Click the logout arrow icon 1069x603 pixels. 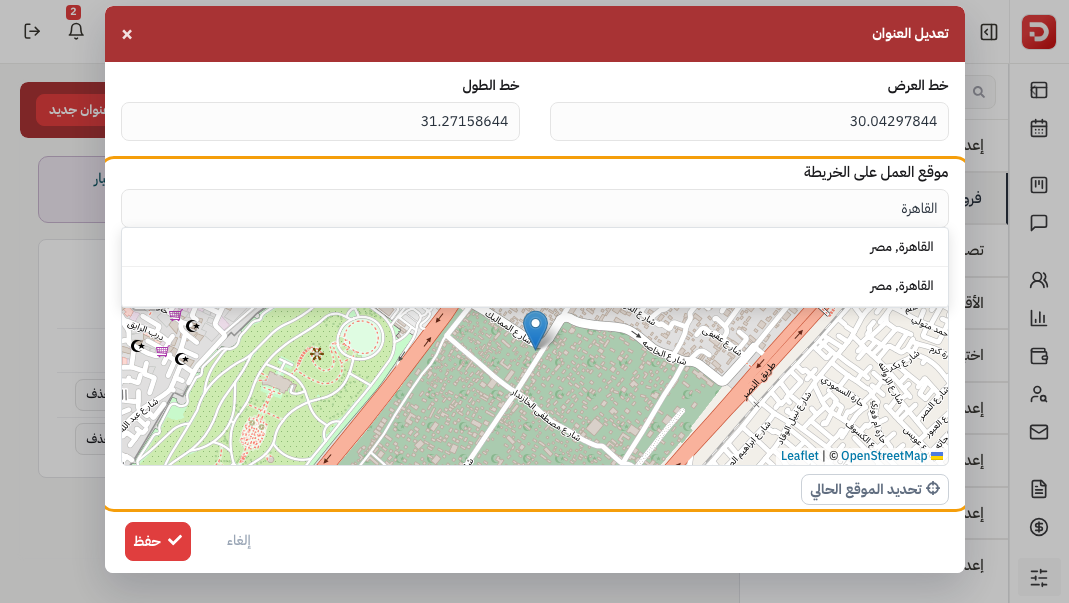click(x=32, y=31)
